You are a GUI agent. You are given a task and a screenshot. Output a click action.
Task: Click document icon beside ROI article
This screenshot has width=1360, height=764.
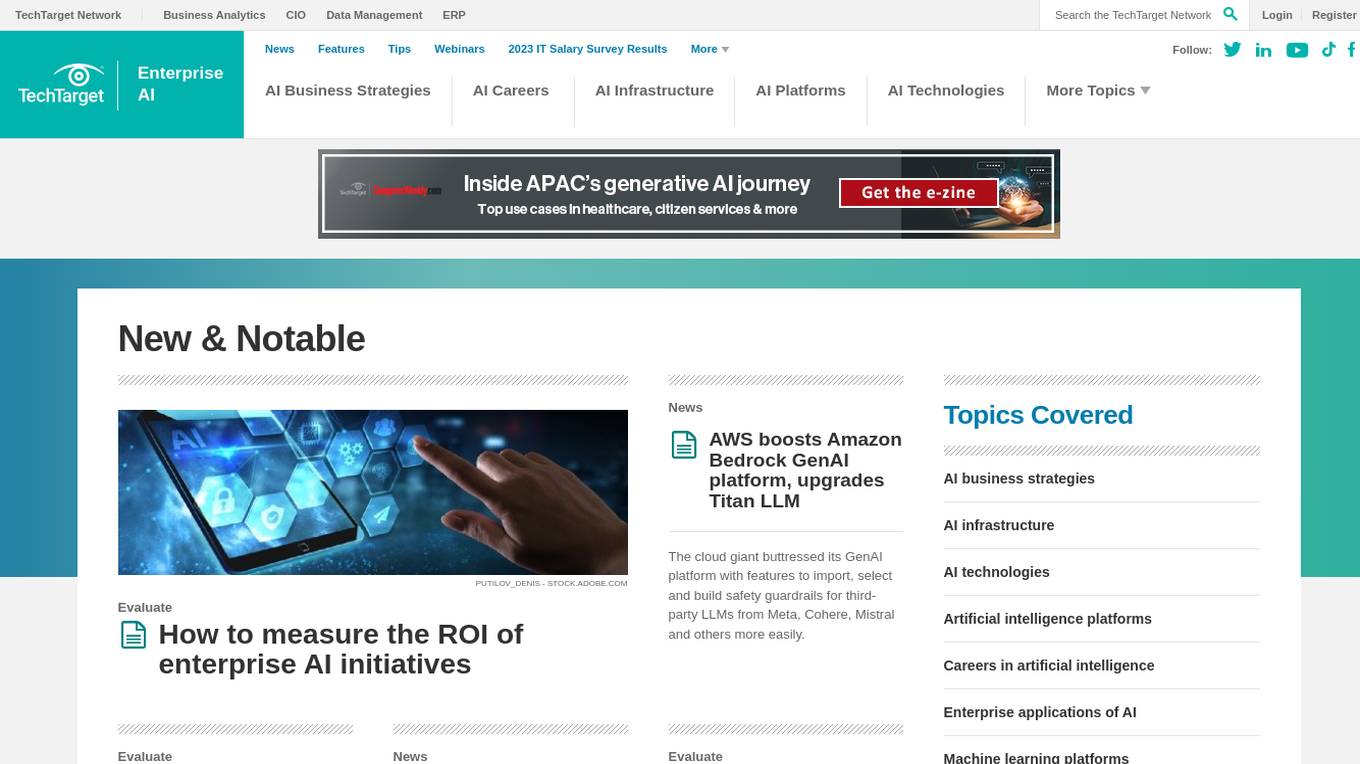click(x=133, y=635)
